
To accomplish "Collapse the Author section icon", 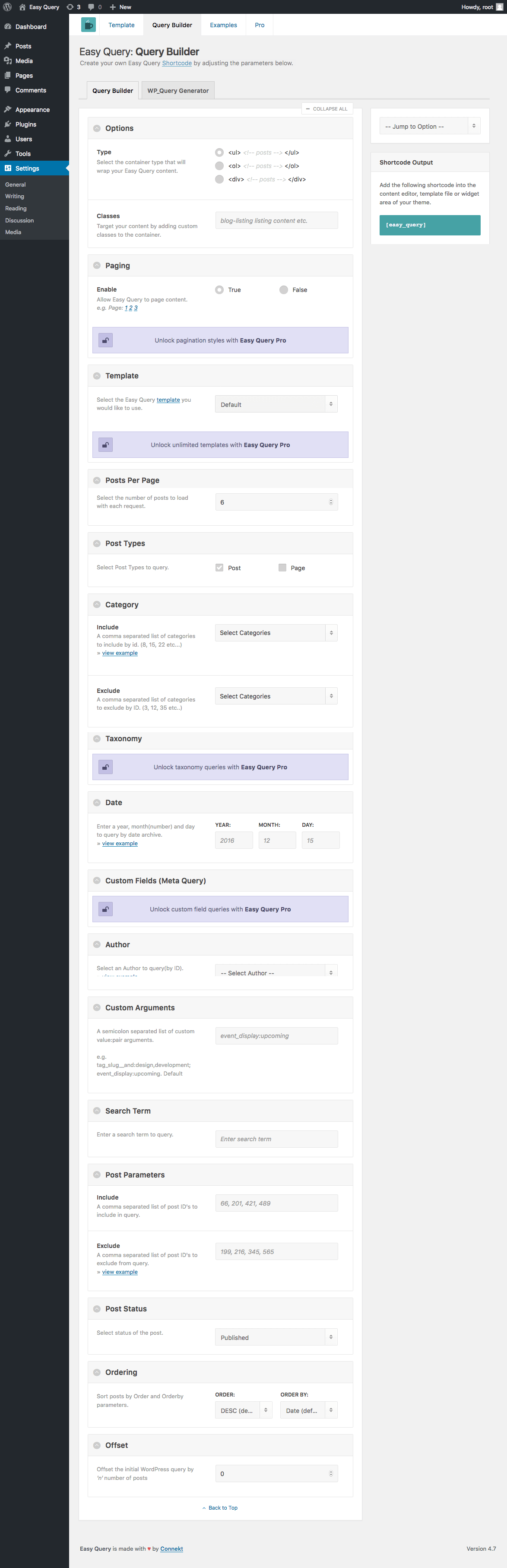I will click(x=97, y=945).
